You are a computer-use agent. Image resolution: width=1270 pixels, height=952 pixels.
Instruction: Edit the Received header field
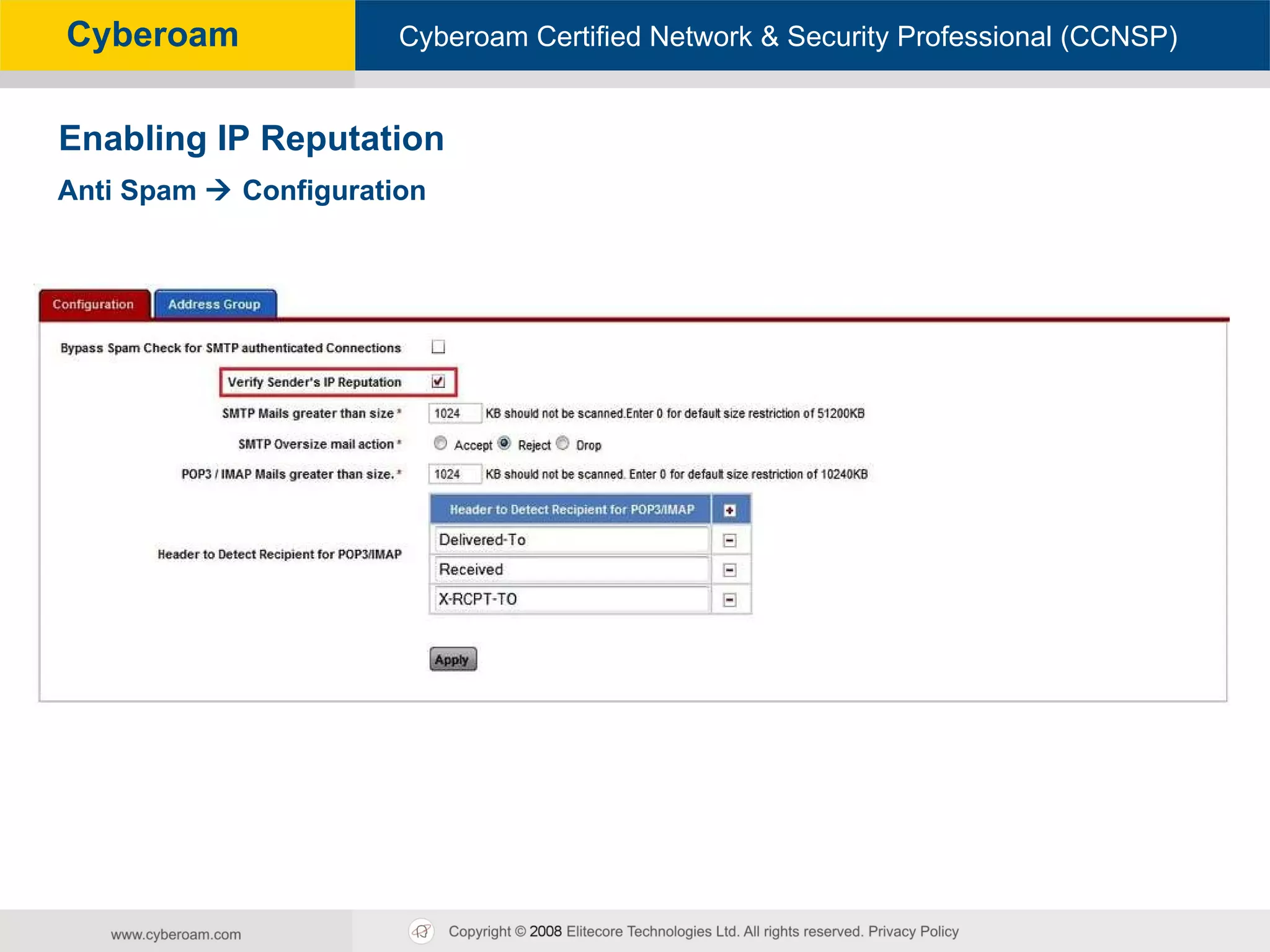click(x=572, y=570)
